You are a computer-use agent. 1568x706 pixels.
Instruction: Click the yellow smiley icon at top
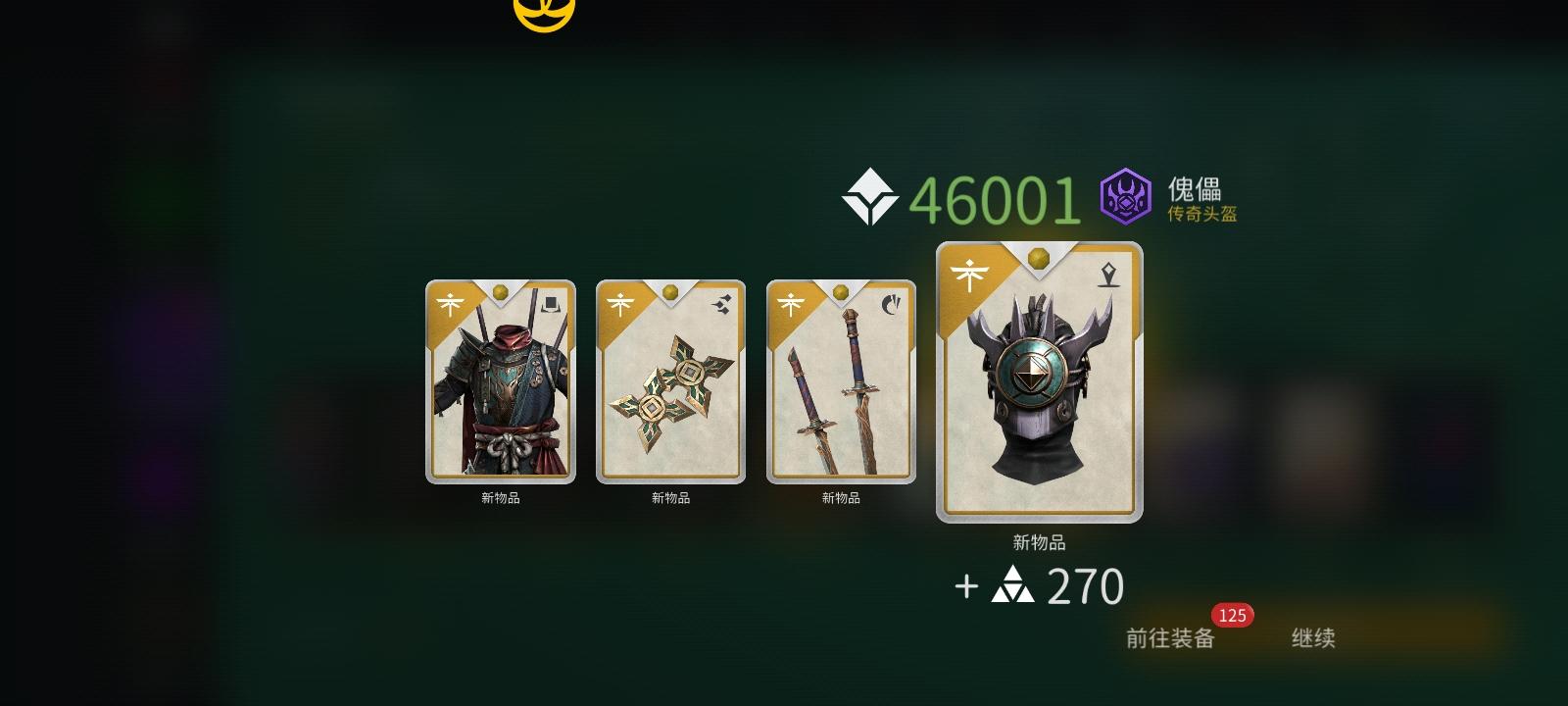(x=544, y=12)
